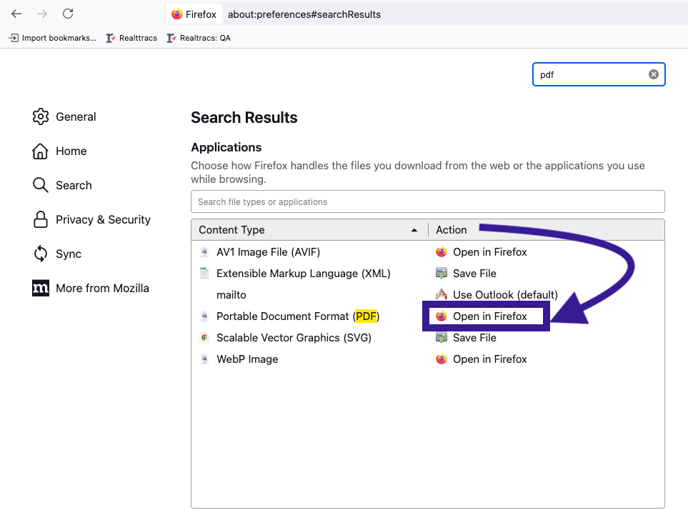The image size is (688, 510).
Task: Open General settings gear icon
Action: click(x=40, y=116)
